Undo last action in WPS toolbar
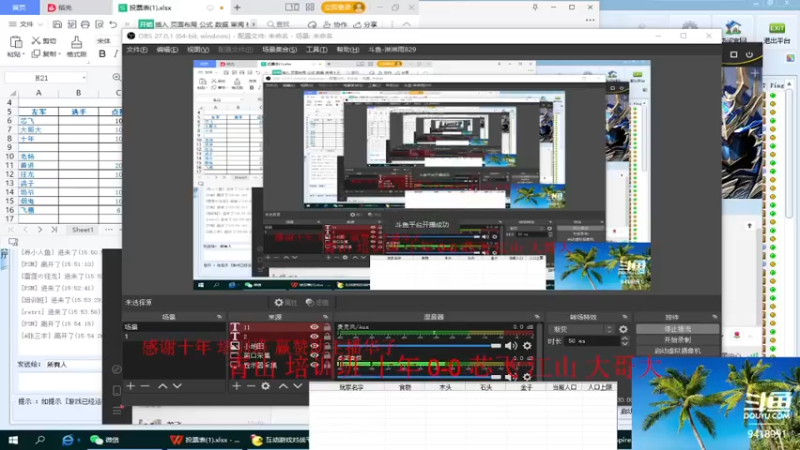The image size is (800, 450). point(113,24)
